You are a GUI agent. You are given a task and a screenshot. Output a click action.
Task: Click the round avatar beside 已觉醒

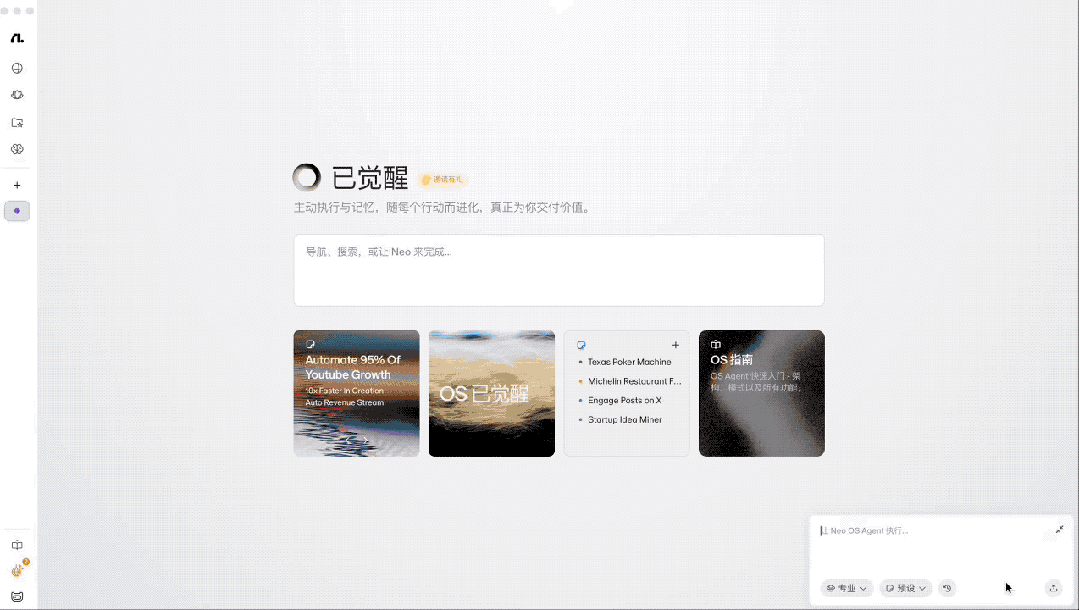[x=305, y=177]
